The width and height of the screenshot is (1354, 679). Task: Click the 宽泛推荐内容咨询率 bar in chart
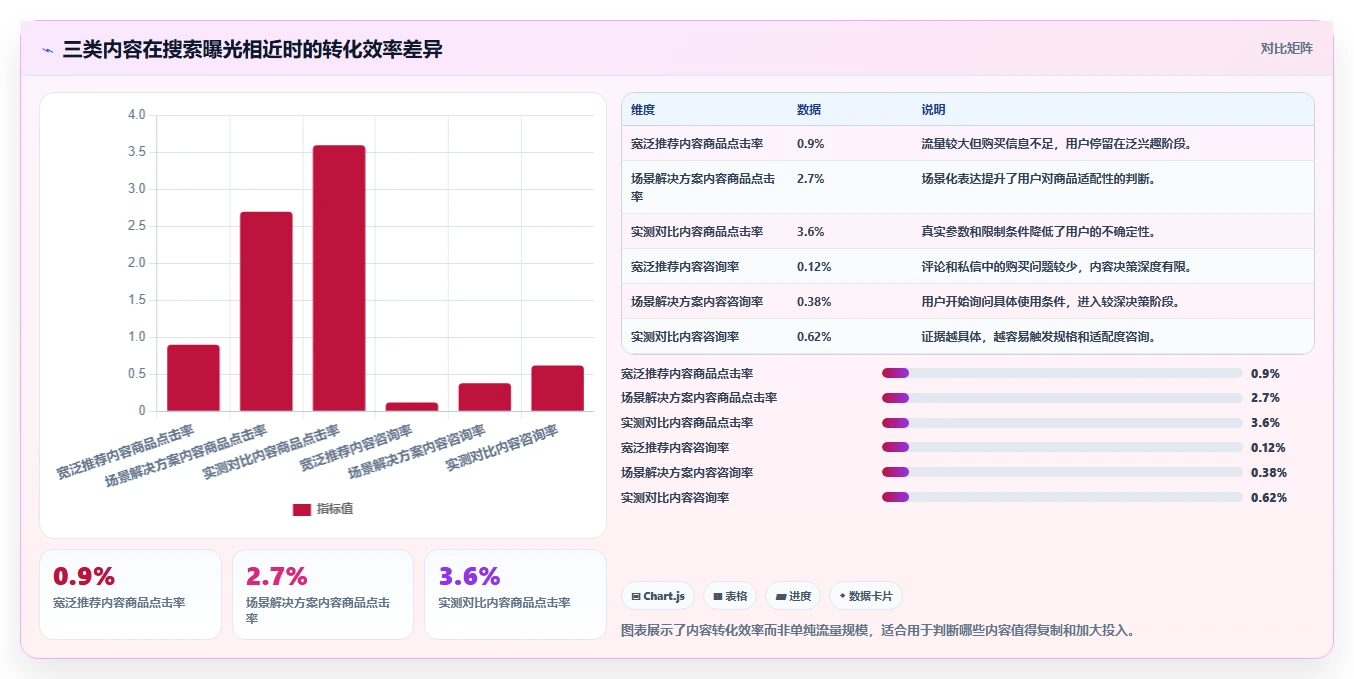[x=412, y=407]
